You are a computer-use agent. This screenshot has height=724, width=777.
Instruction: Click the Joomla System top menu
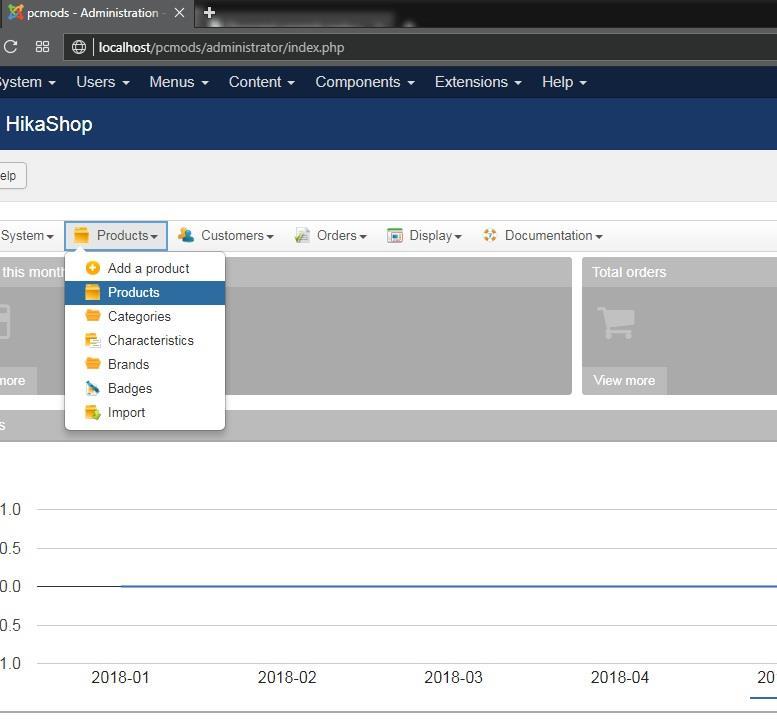pos(27,82)
